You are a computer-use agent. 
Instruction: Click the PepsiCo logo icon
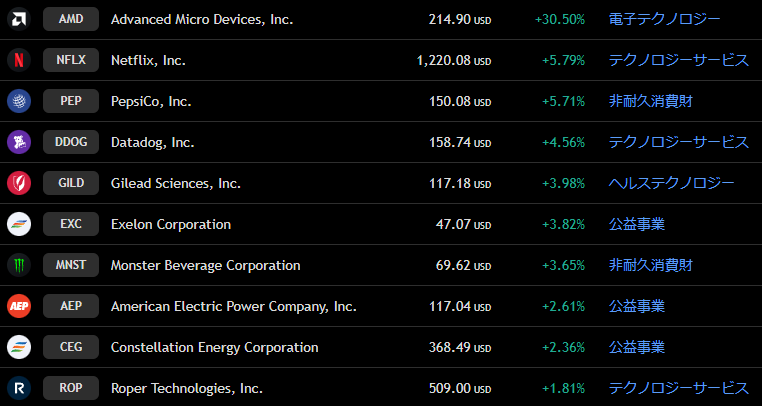[19, 101]
